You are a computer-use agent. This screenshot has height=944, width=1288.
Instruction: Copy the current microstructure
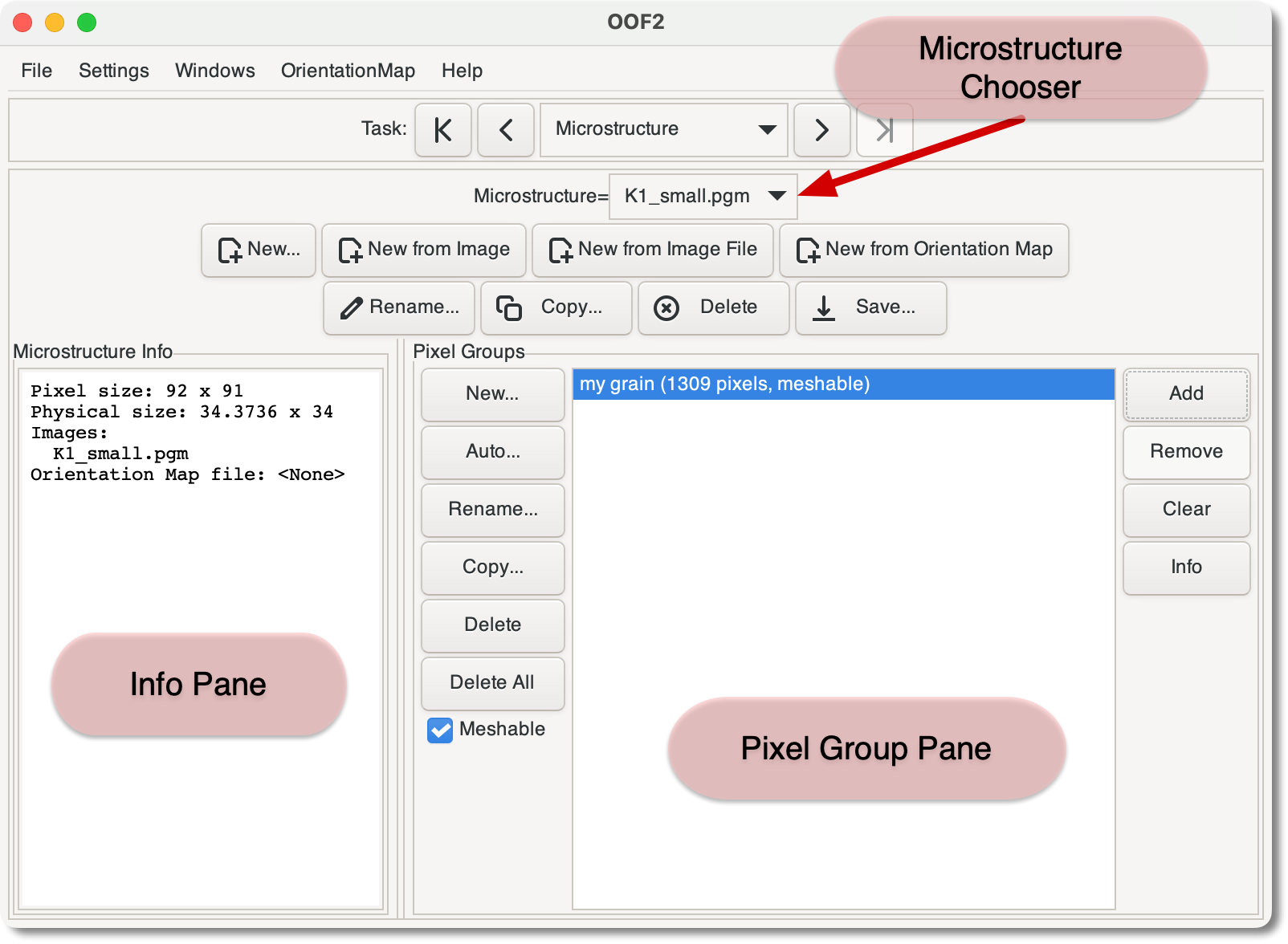pyautogui.click(x=556, y=307)
